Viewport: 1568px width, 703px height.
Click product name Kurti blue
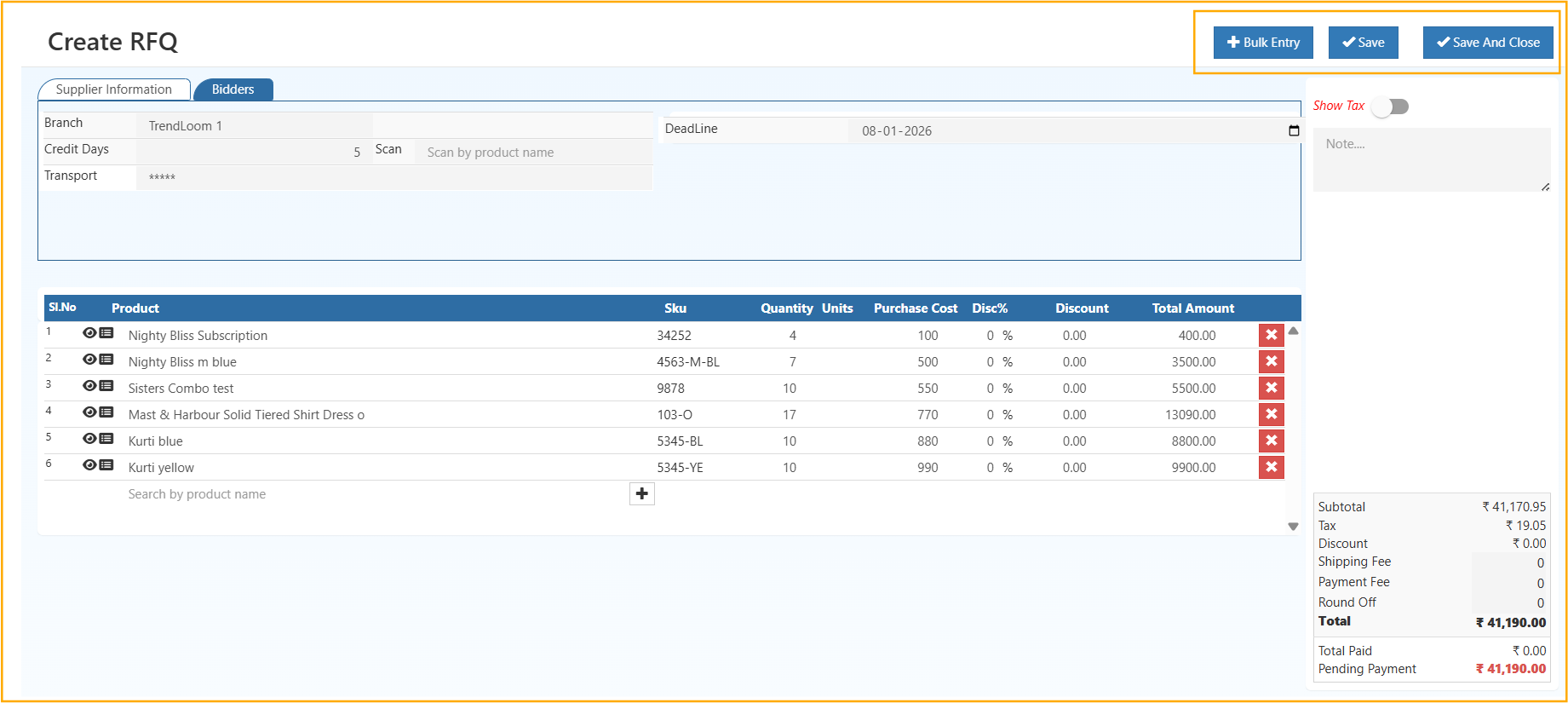(x=155, y=441)
